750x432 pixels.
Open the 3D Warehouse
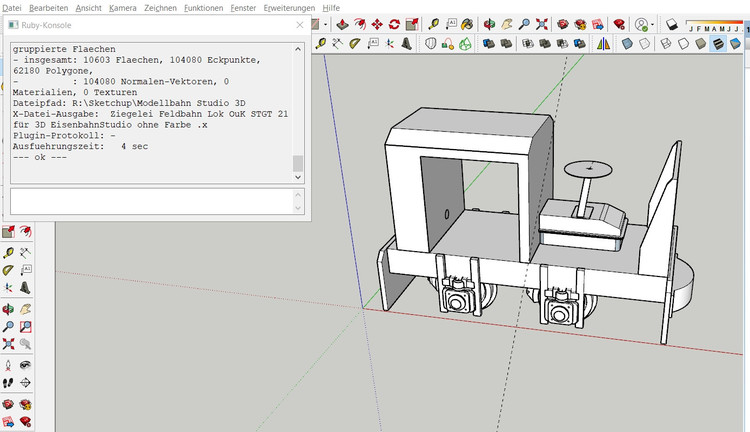point(565,24)
